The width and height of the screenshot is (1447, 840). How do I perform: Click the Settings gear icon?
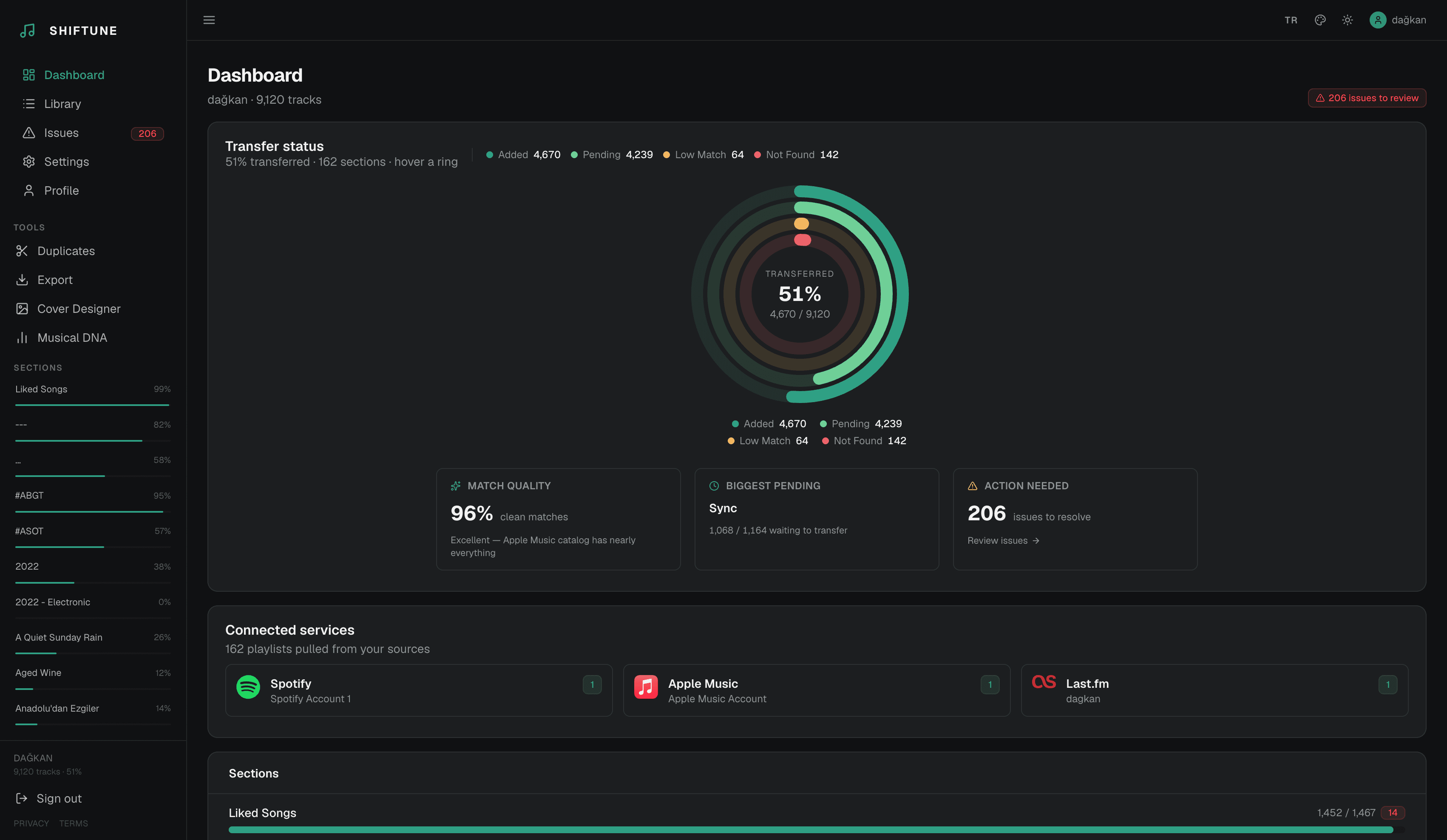tap(29, 162)
